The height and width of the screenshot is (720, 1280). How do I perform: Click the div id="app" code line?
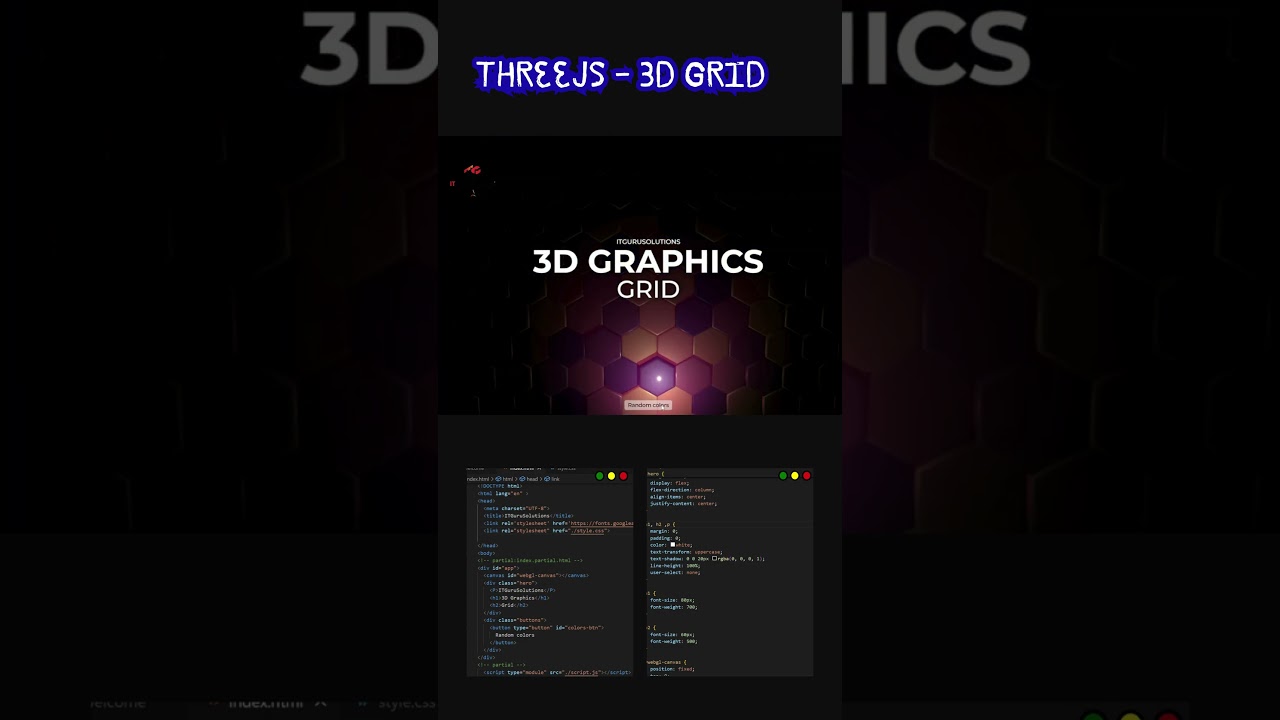[498, 568]
